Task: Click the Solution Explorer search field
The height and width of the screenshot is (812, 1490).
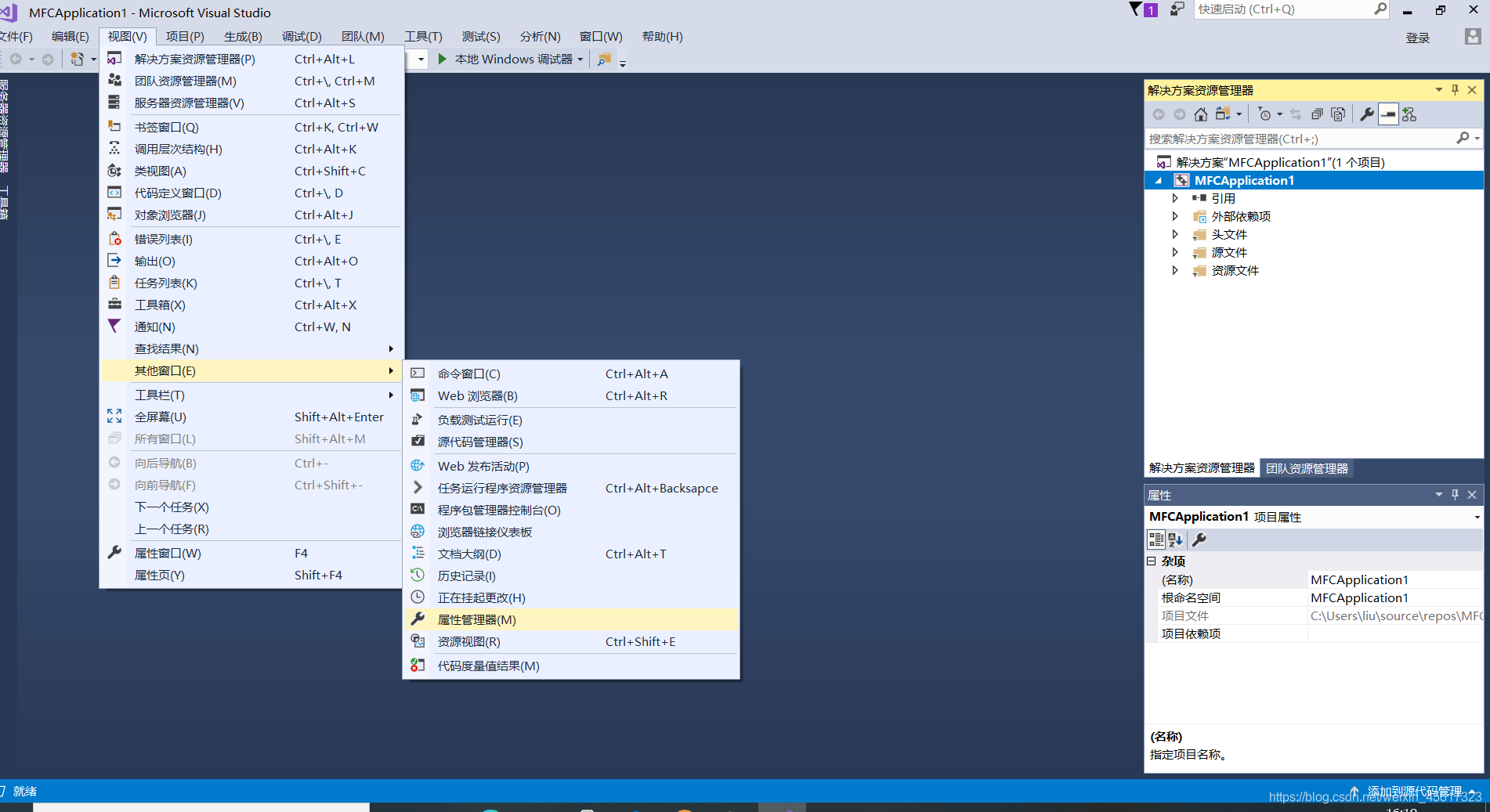Action: point(1300,139)
